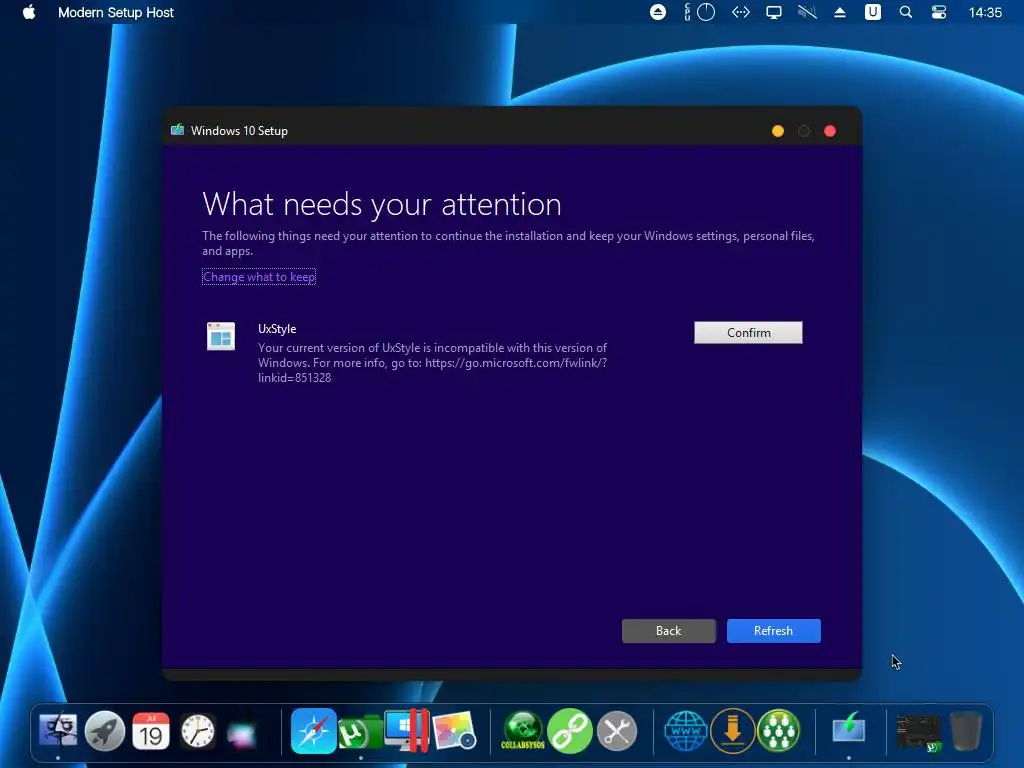Open the orange download arrow dock icon
The image size is (1024, 768).
(x=733, y=730)
